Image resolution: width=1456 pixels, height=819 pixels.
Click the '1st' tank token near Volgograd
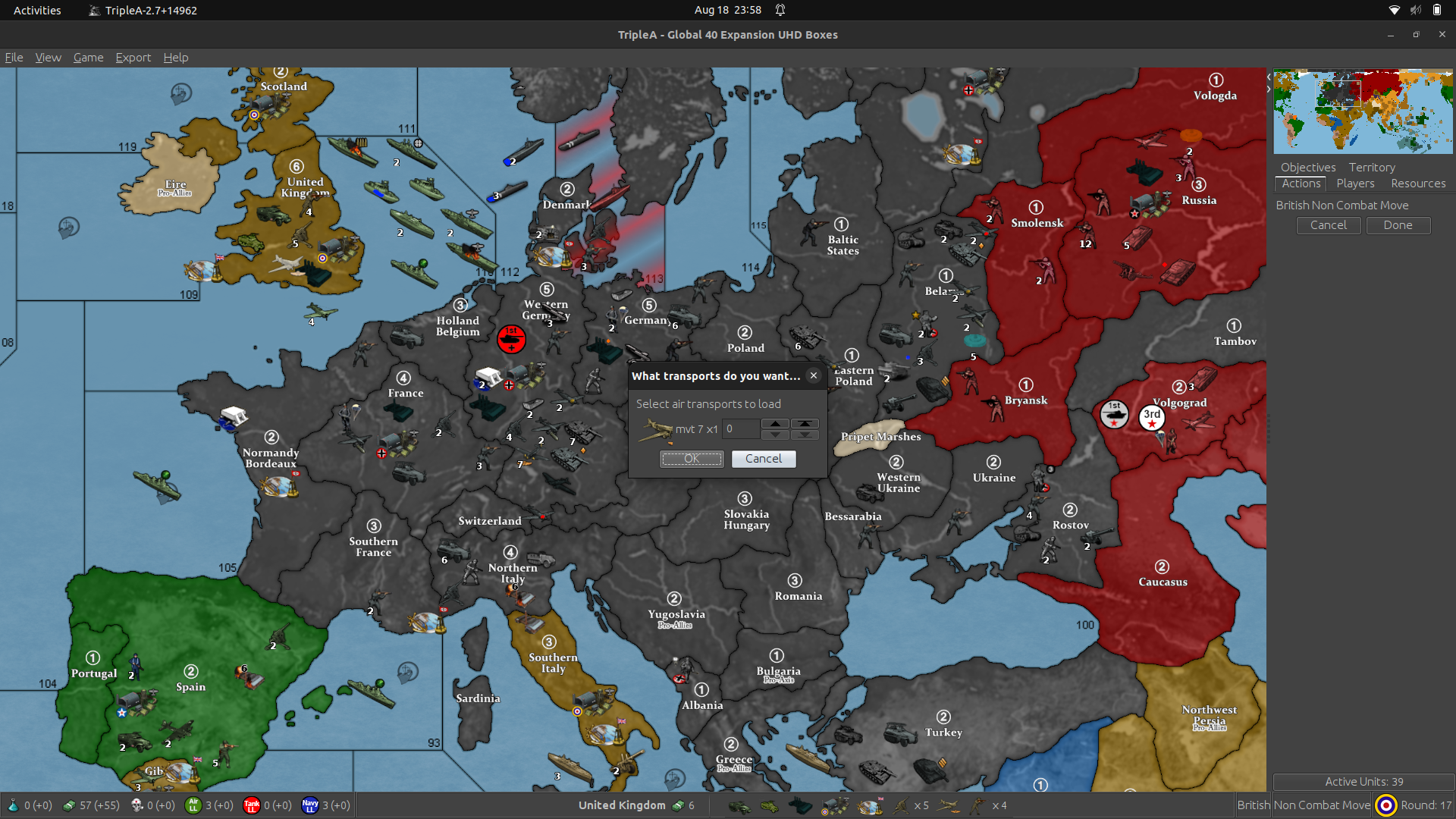pos(1114,415)
